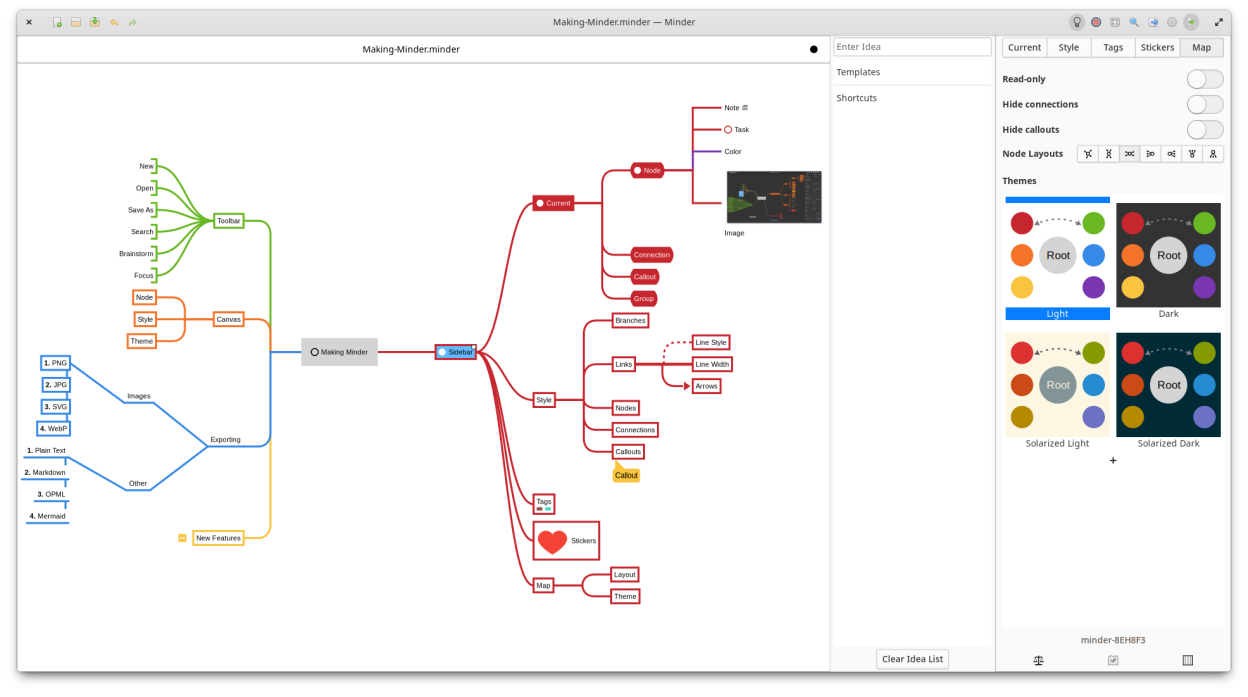The image size is (1248, 697).
Task: Open the search magnifier tool
Action: (x=1134, y=22)
